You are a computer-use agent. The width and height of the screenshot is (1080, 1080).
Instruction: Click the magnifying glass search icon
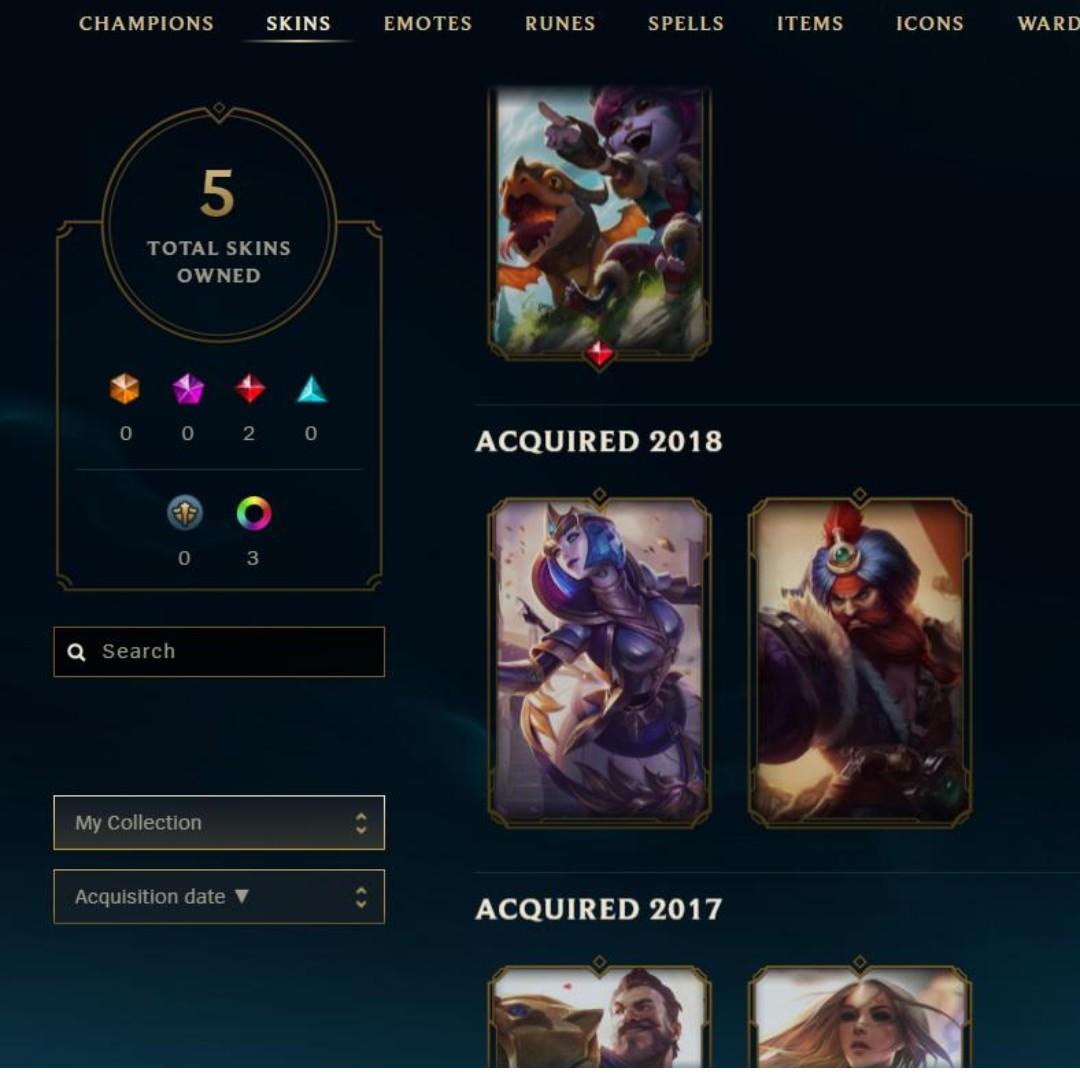(76, 652)
